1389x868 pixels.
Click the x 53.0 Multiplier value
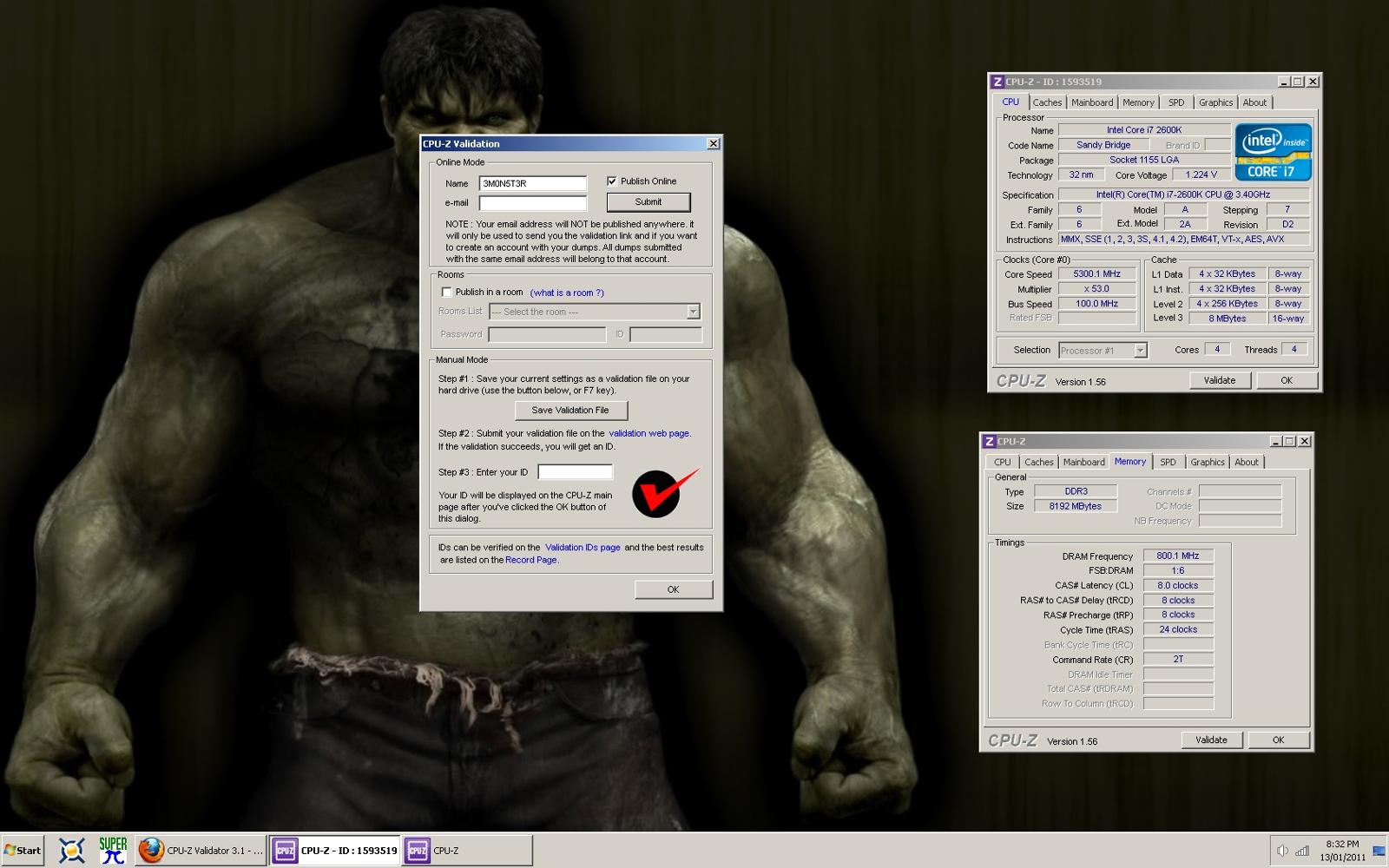(1097, 289)
